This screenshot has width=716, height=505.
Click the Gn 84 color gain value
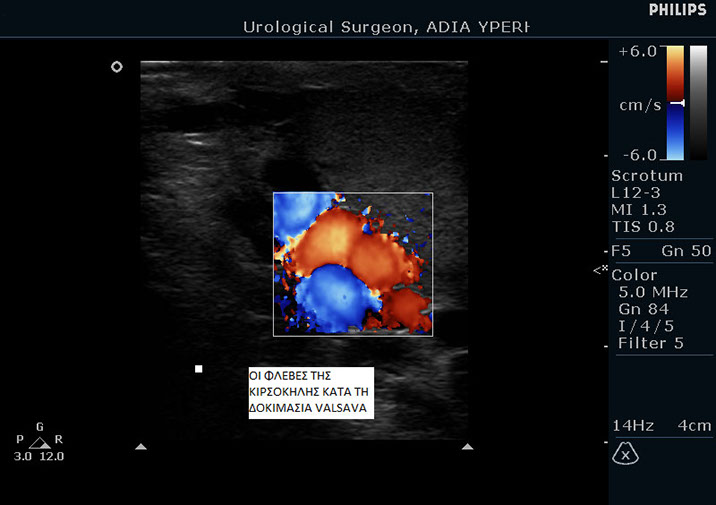[644, 309]
